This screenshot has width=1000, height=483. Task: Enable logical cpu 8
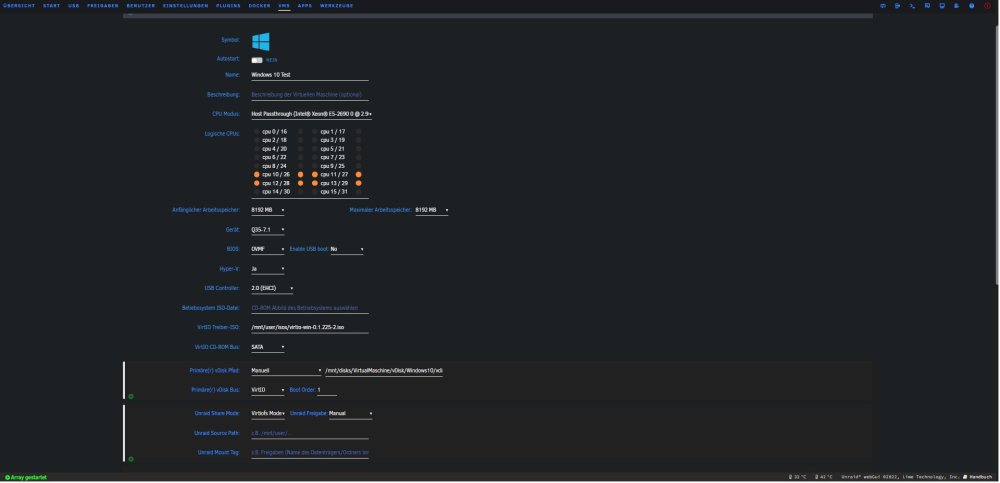[x=256, y=166]
